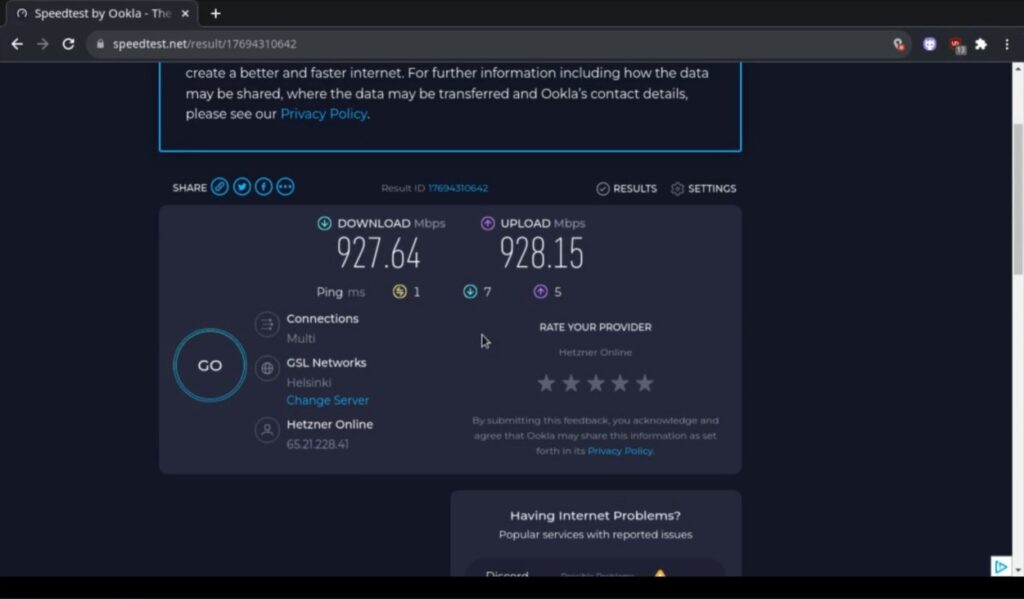Screen dimensions: 1024x599
Task: Click the download ping icon beside 7
Action: 470,291
